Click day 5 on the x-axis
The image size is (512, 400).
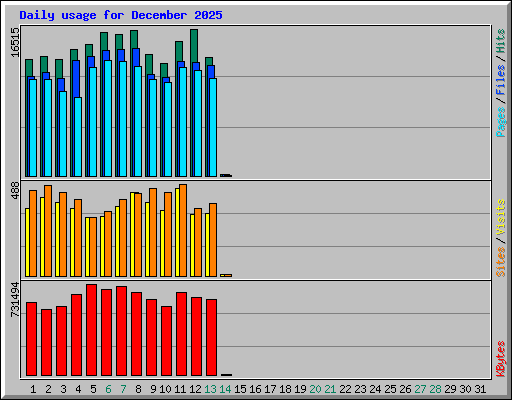[93, 389]
